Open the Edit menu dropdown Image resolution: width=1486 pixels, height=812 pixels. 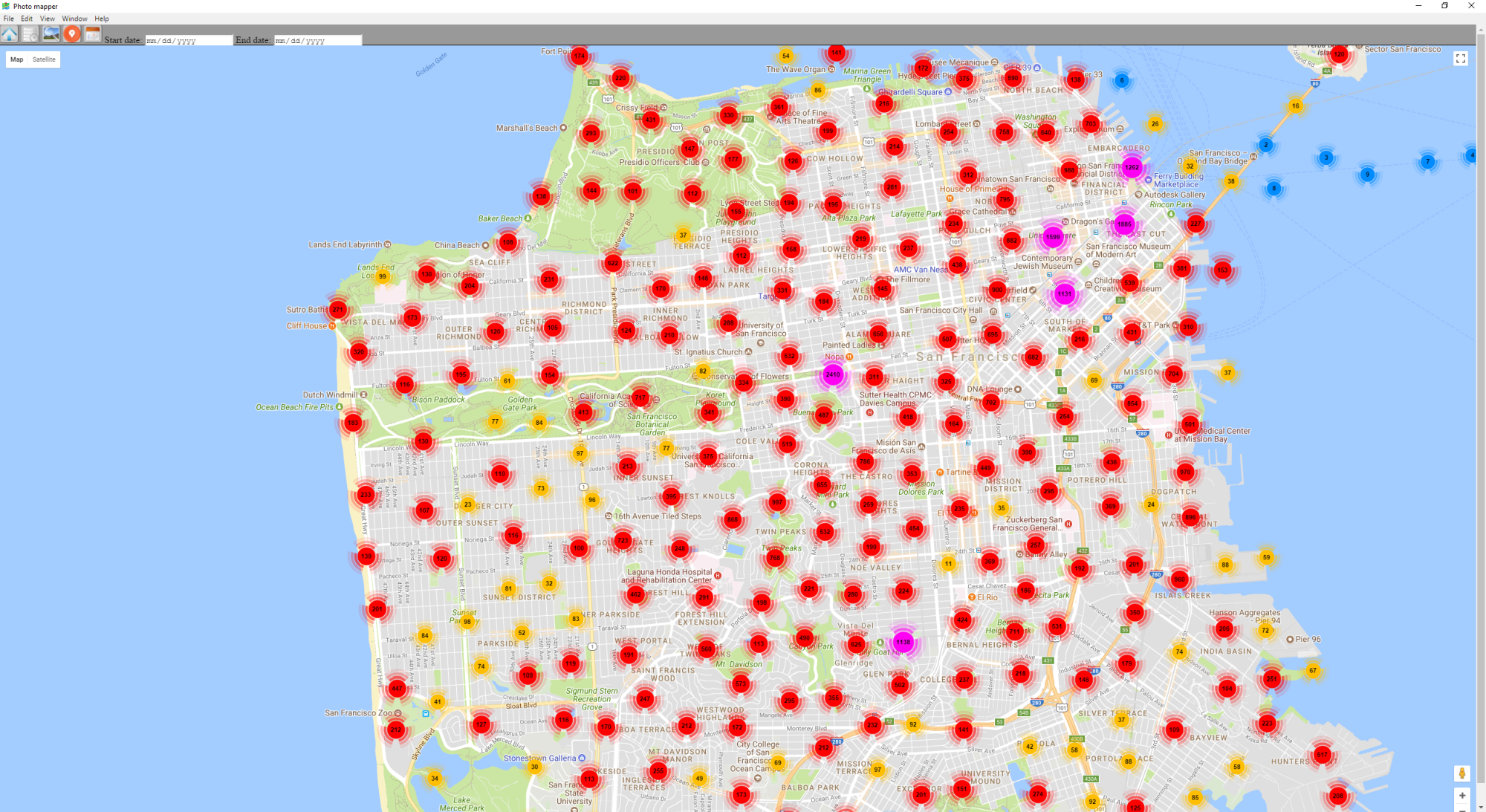point(27,19)
